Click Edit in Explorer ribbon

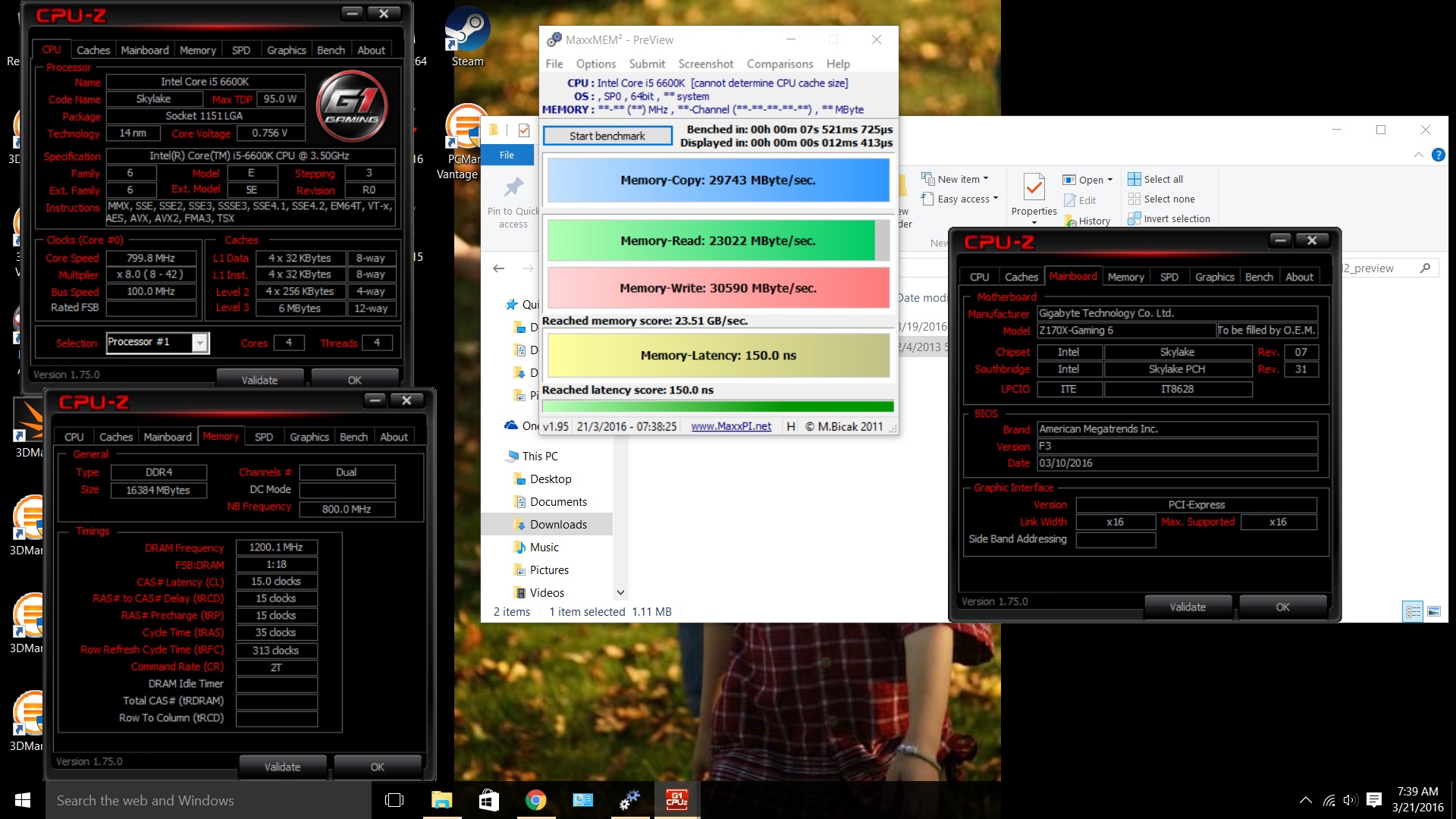point(1079,200)
